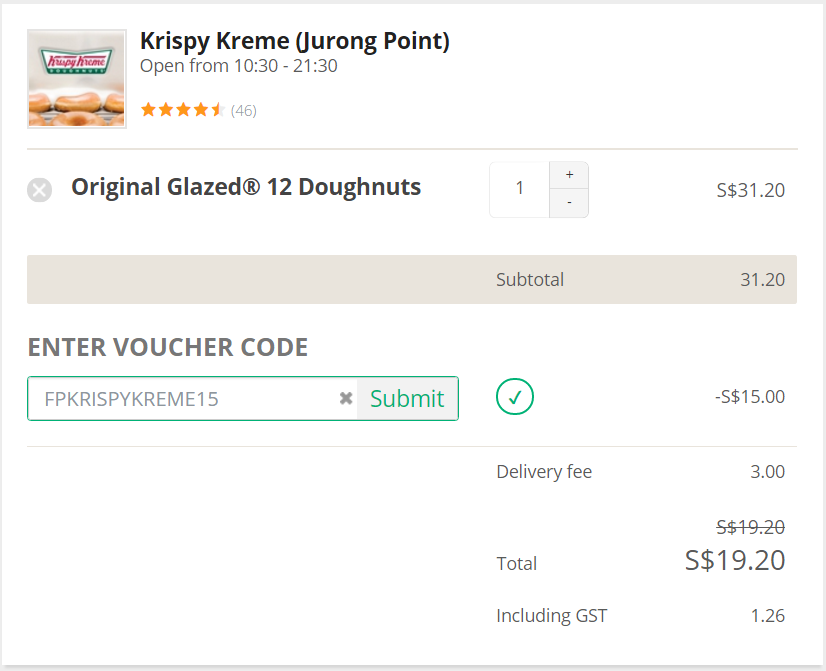Click the S$31.20 item price

(x=750, y=190)
